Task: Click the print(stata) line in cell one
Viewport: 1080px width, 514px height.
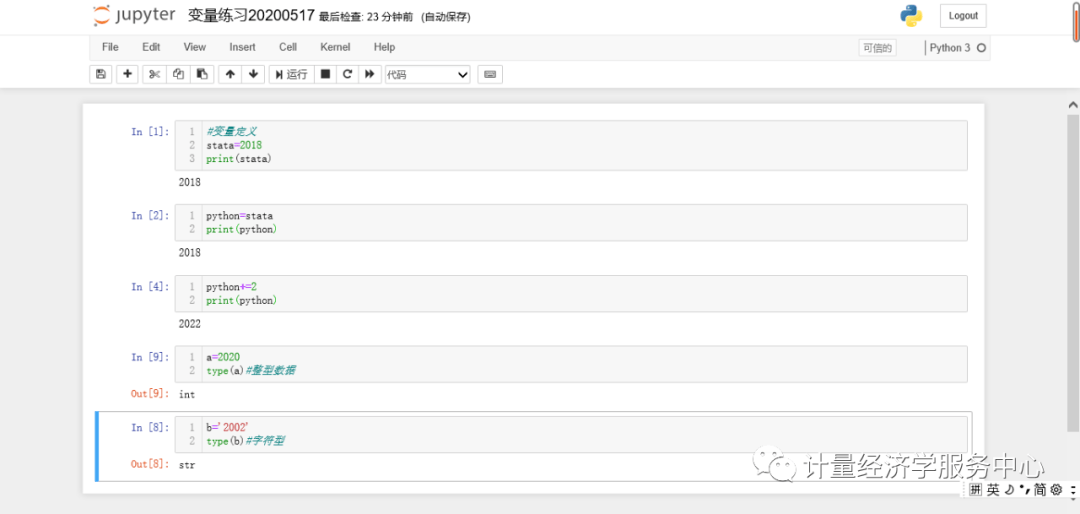Action: click(239, 159)
